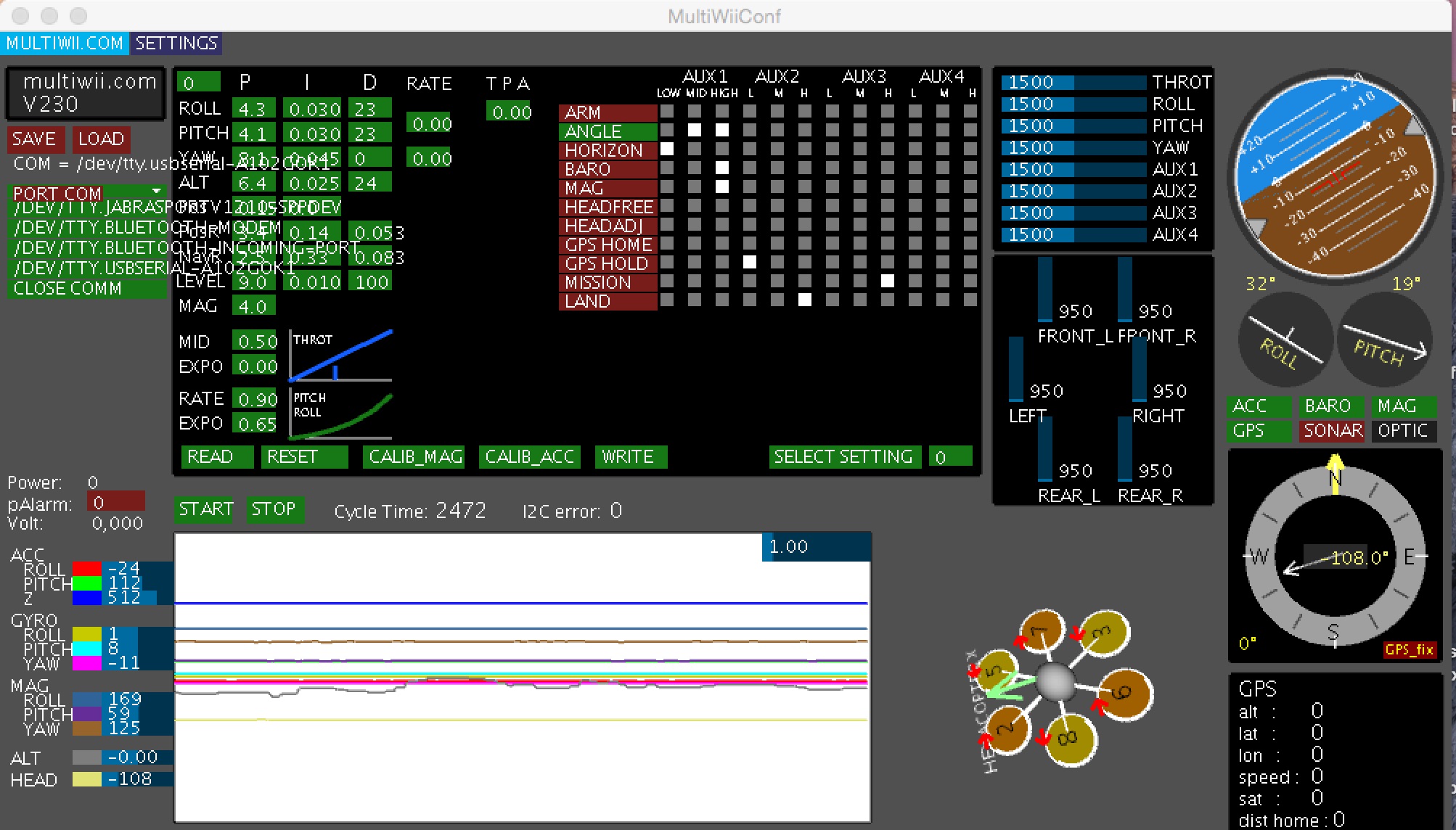The height and width of the screenshot is (830, 1456).
Task: Click pitch/roll EXPO value 0.65
Action: 255,424
